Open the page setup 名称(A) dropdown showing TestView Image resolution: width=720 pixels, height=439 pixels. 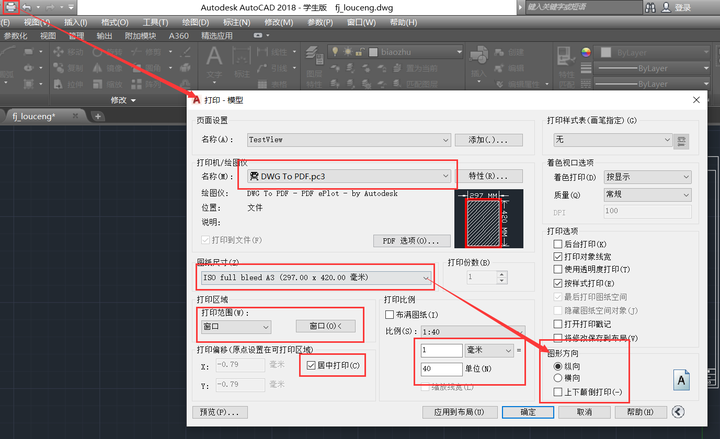pos(349,140)
